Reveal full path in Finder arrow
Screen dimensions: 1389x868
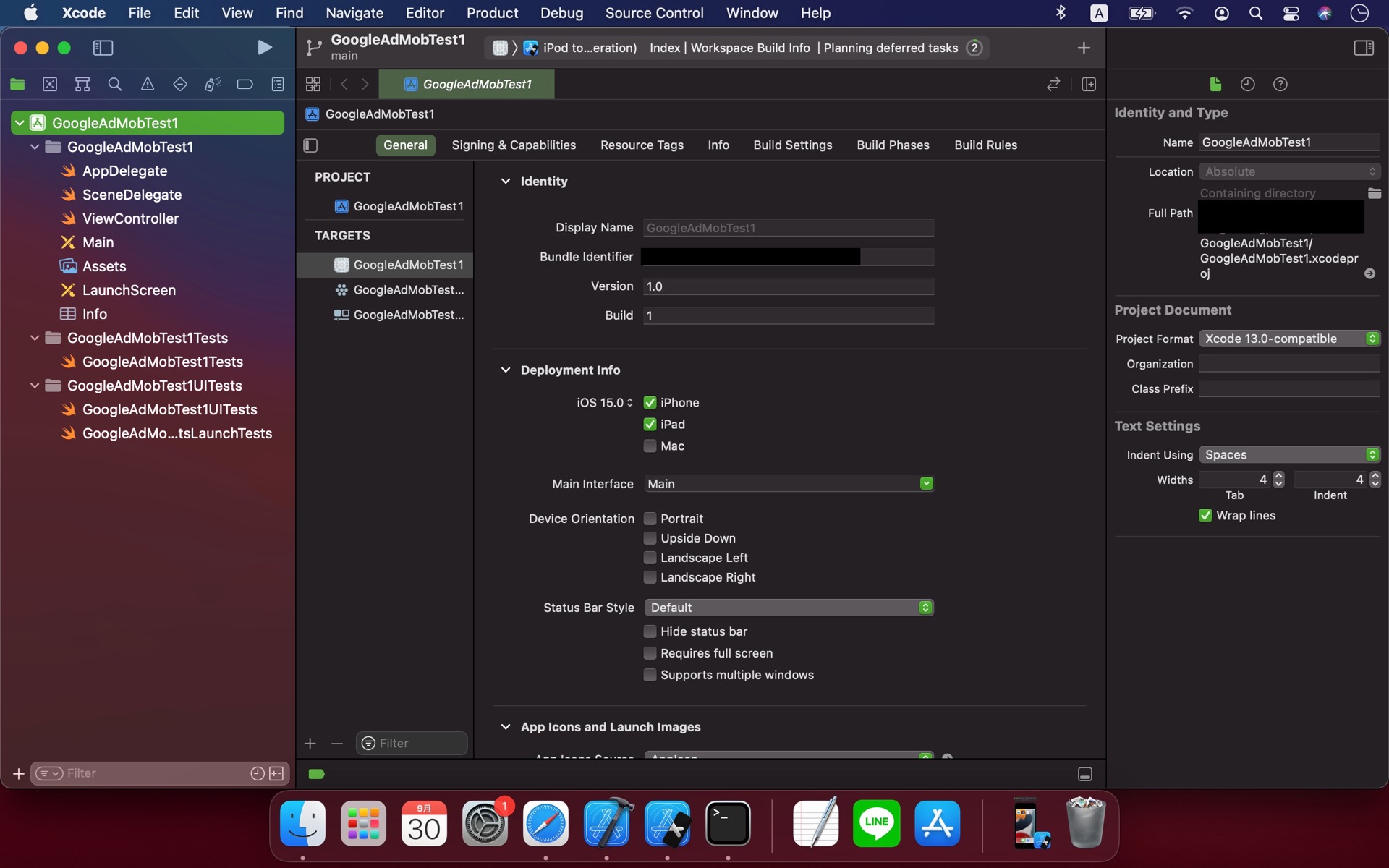(x=1369, y=273)
